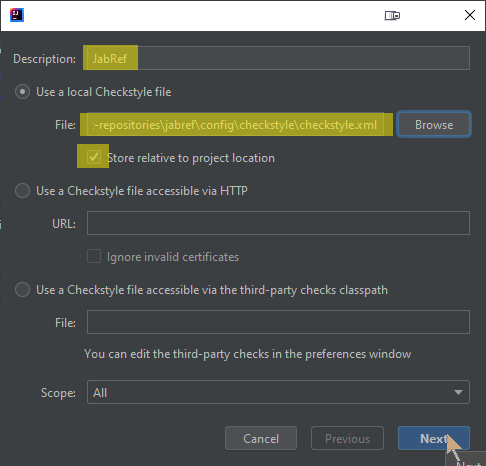This screenshot has height=466, width=486.
Task: Uncheck Store relative to project location
Action: point(94,157)
